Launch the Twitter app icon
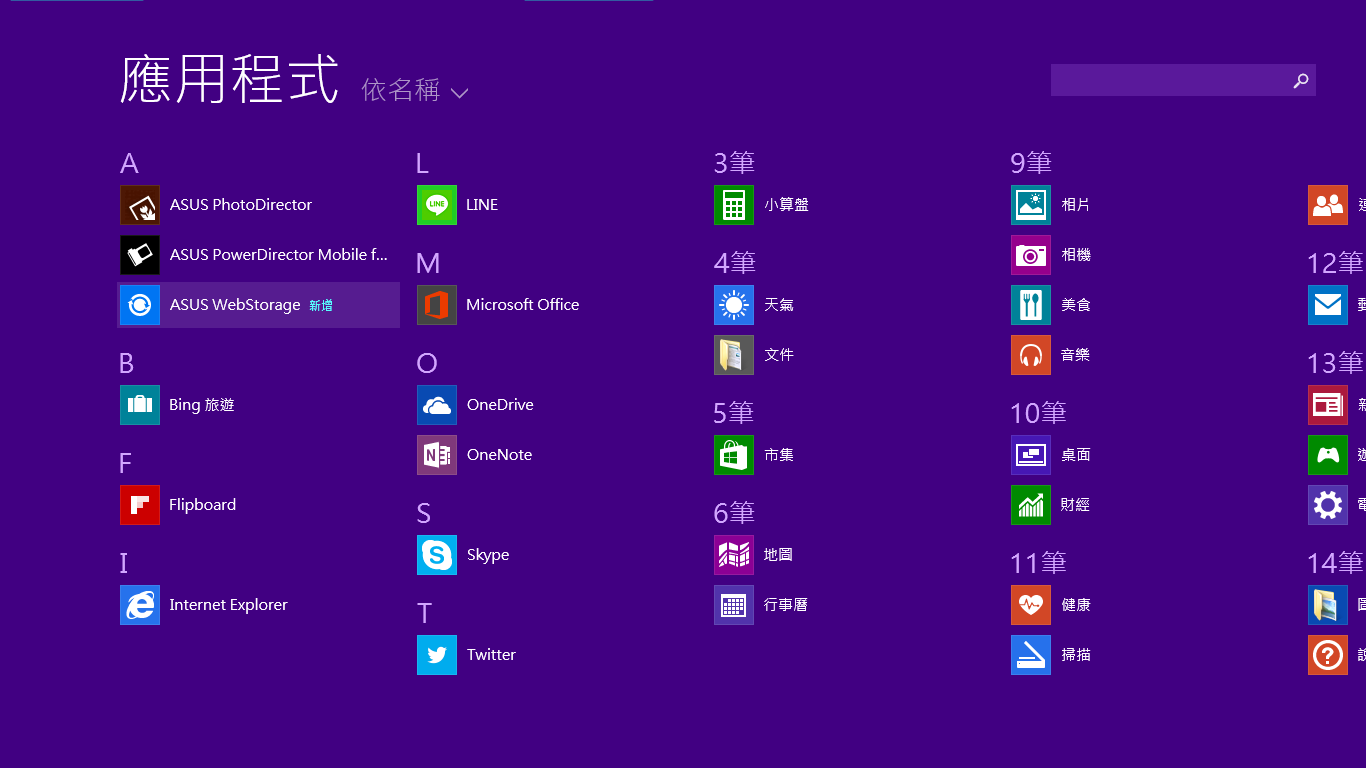1366x768 pixels. 437,655
